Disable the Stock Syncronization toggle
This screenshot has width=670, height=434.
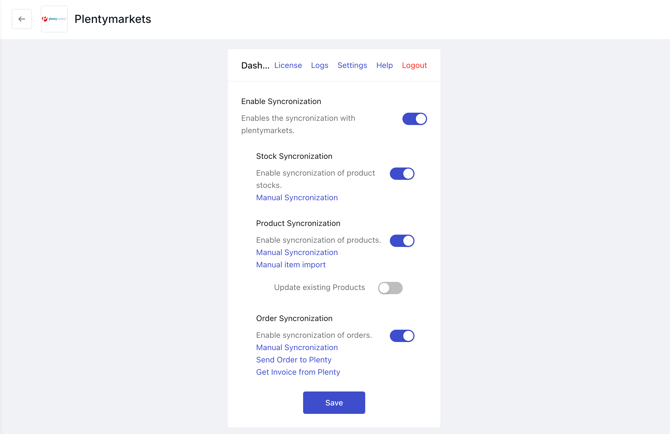402,174
